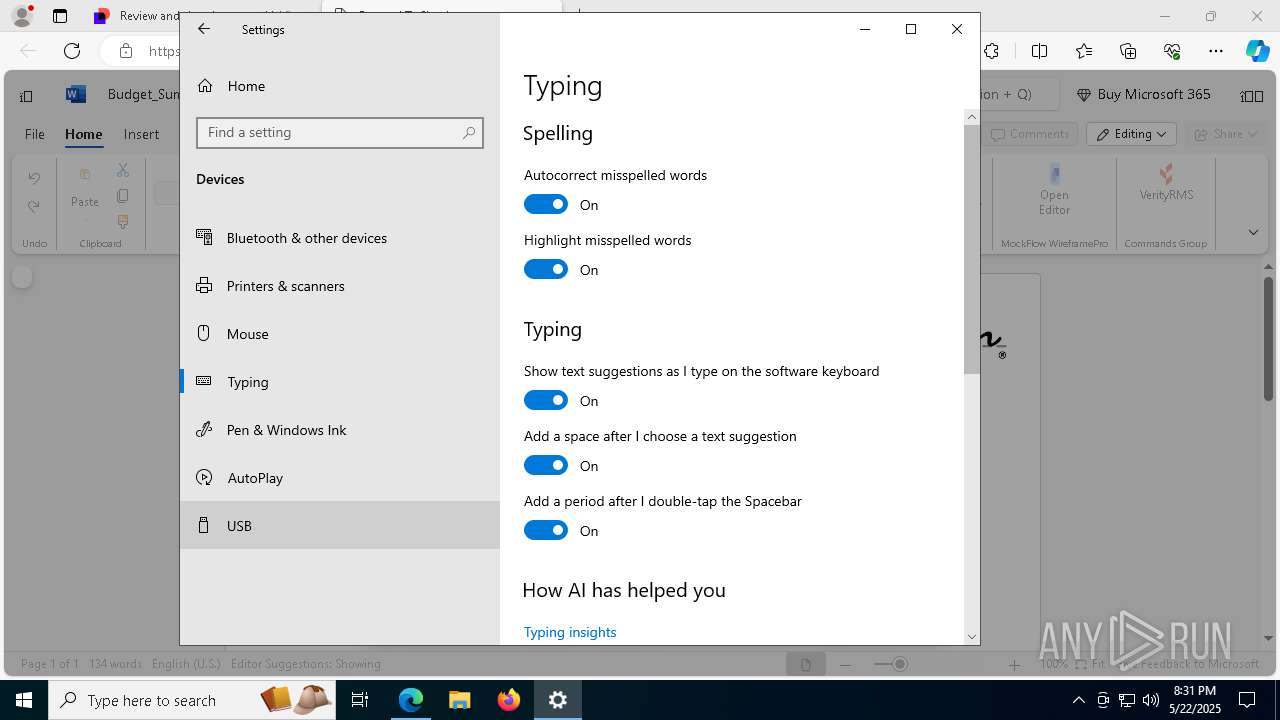
Task: Open Copilot icon in Edge toolbar
Action: [x=1257, y=51]
